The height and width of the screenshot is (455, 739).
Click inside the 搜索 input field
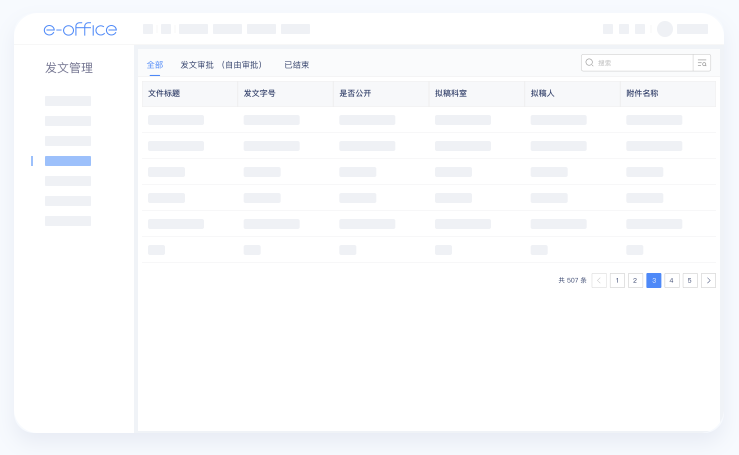pyautogui.click(x=640, y=63)
